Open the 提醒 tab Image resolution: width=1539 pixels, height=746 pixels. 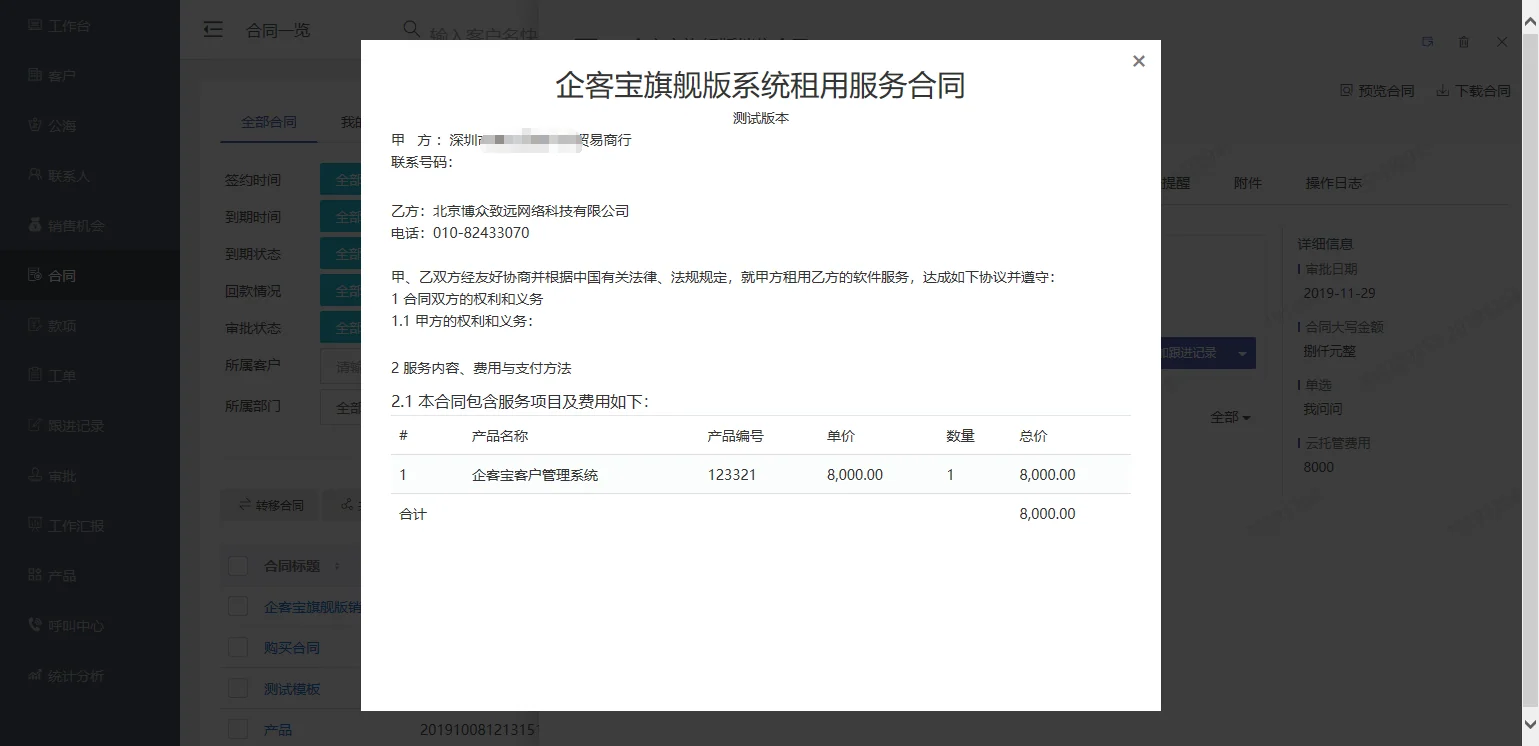click(x=1176, y=183)
